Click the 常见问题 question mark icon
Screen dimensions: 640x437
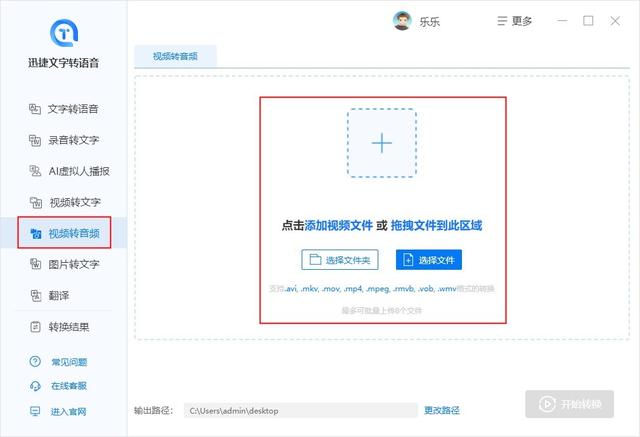click(35, 362)
